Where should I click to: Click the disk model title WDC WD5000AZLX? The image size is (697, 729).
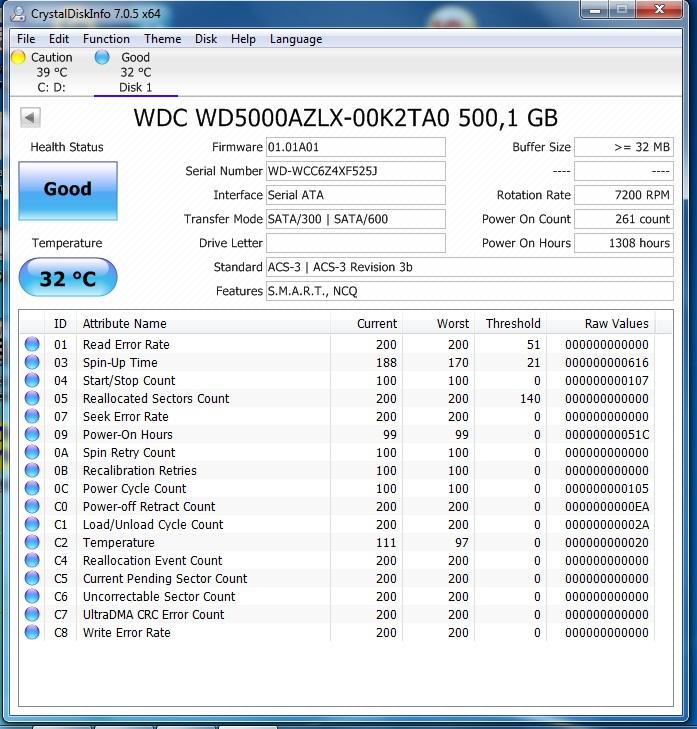[x=345, y=118]
